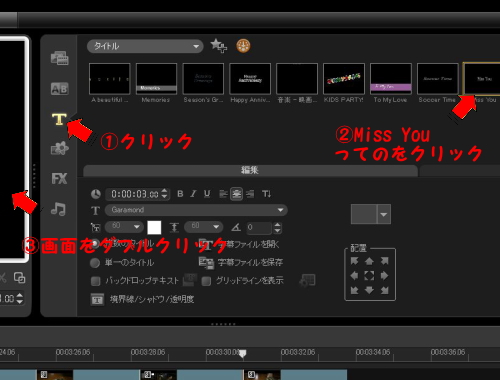Click the backdrop text options icon
Screen dimensions: 500x380
(189, 280)
